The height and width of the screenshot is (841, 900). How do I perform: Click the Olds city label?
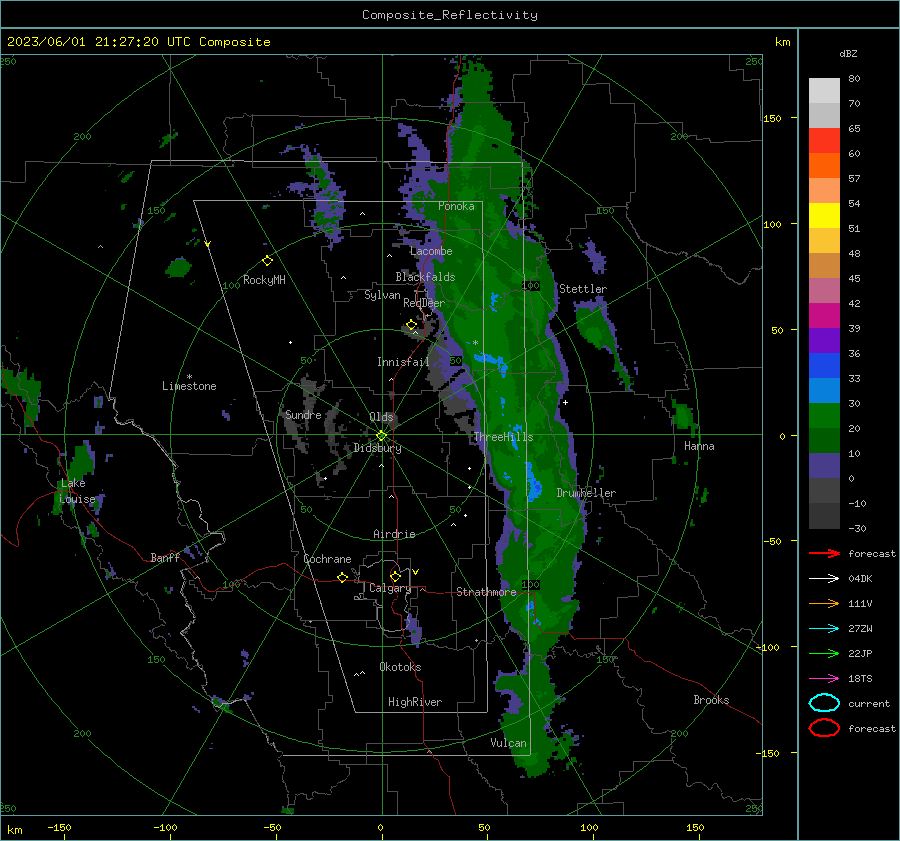pos(381,417)
